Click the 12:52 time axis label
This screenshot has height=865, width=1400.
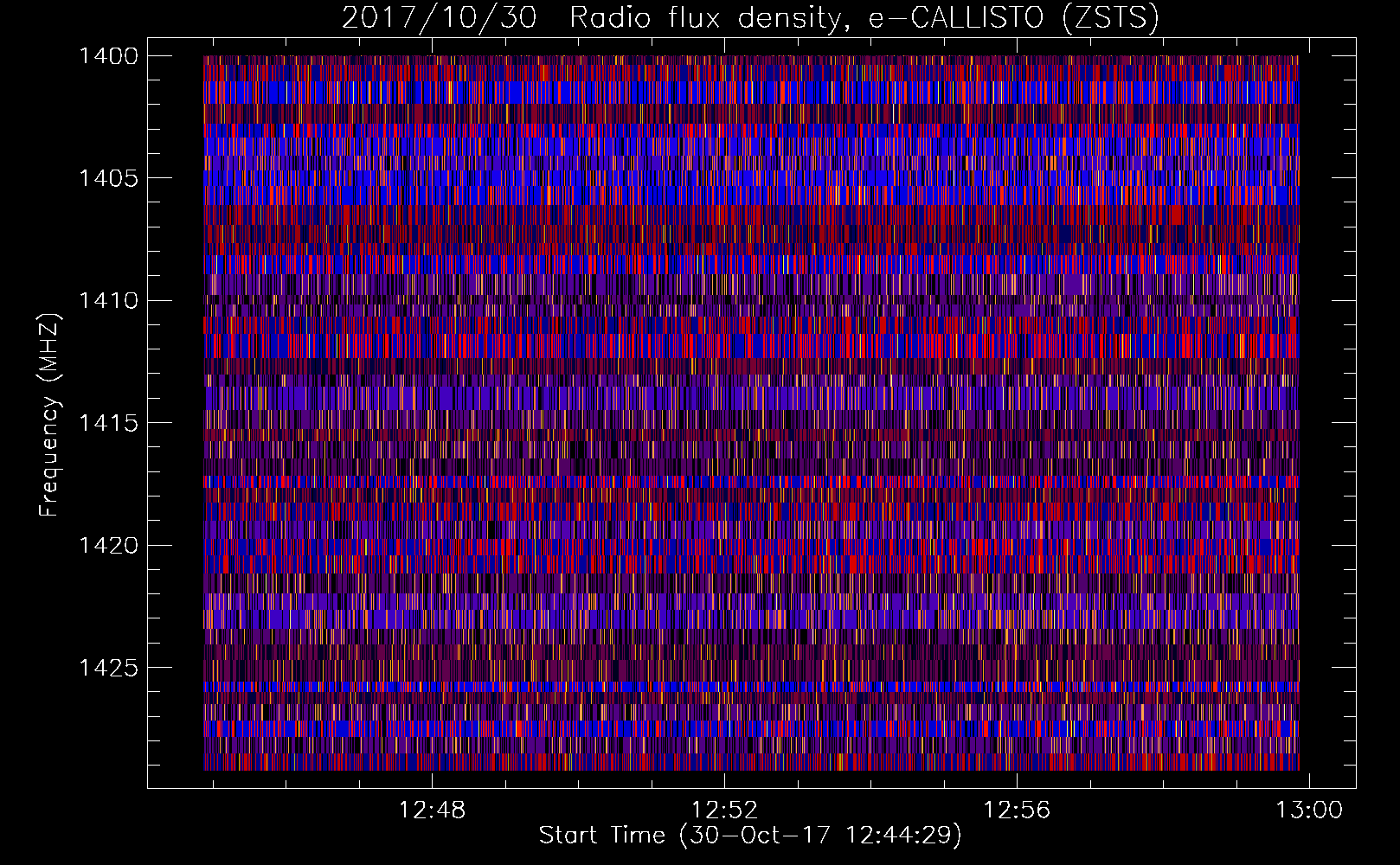click(724, 811)
